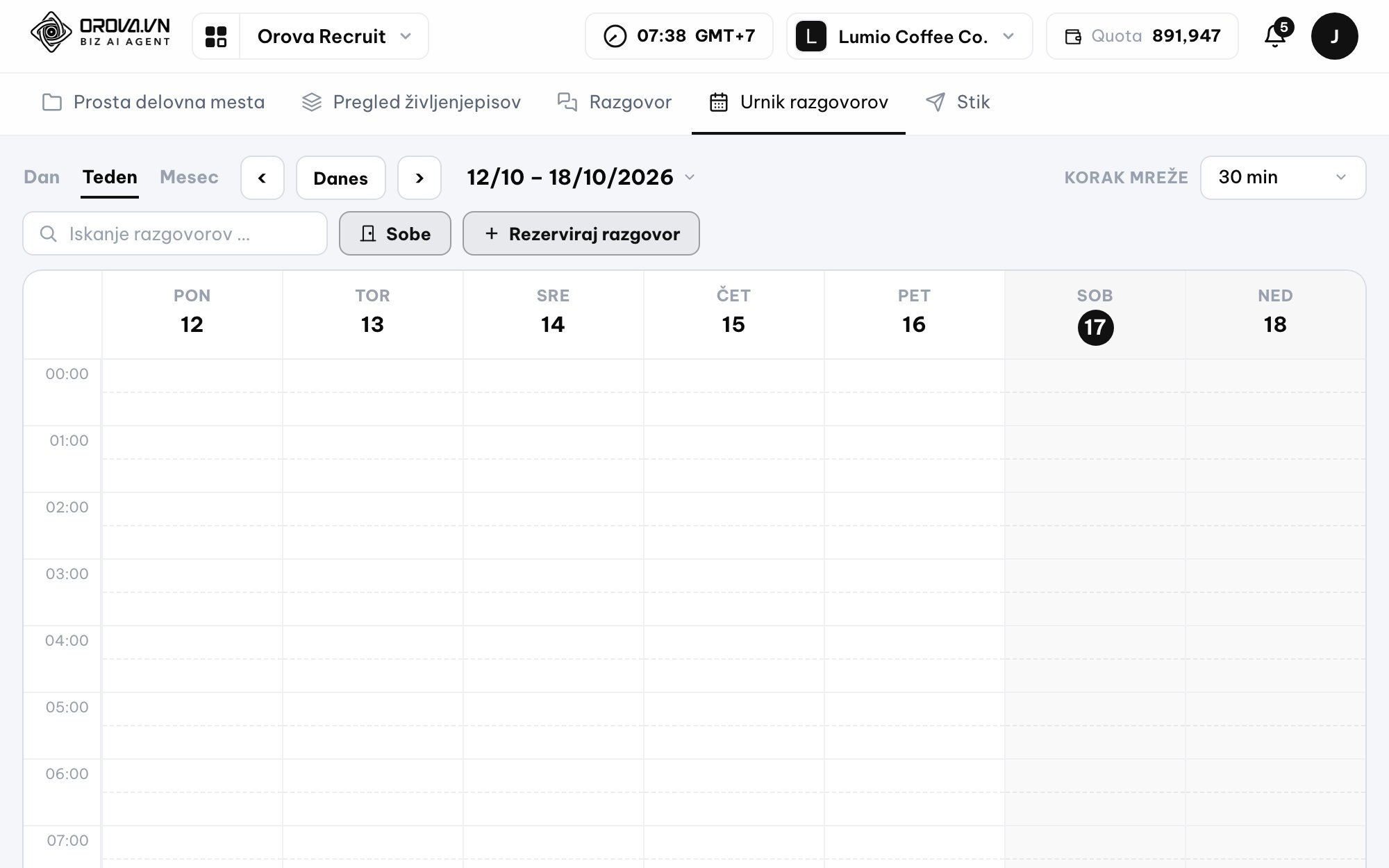Image resolution: width=1389 pixels, height=868 pixels.
Task: Switch to Pregled življenjepisov tab
Action: click(x=411, y=102)
